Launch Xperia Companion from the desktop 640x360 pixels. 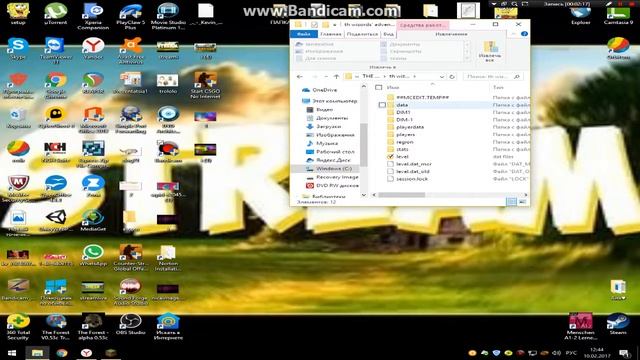[93, 16]
